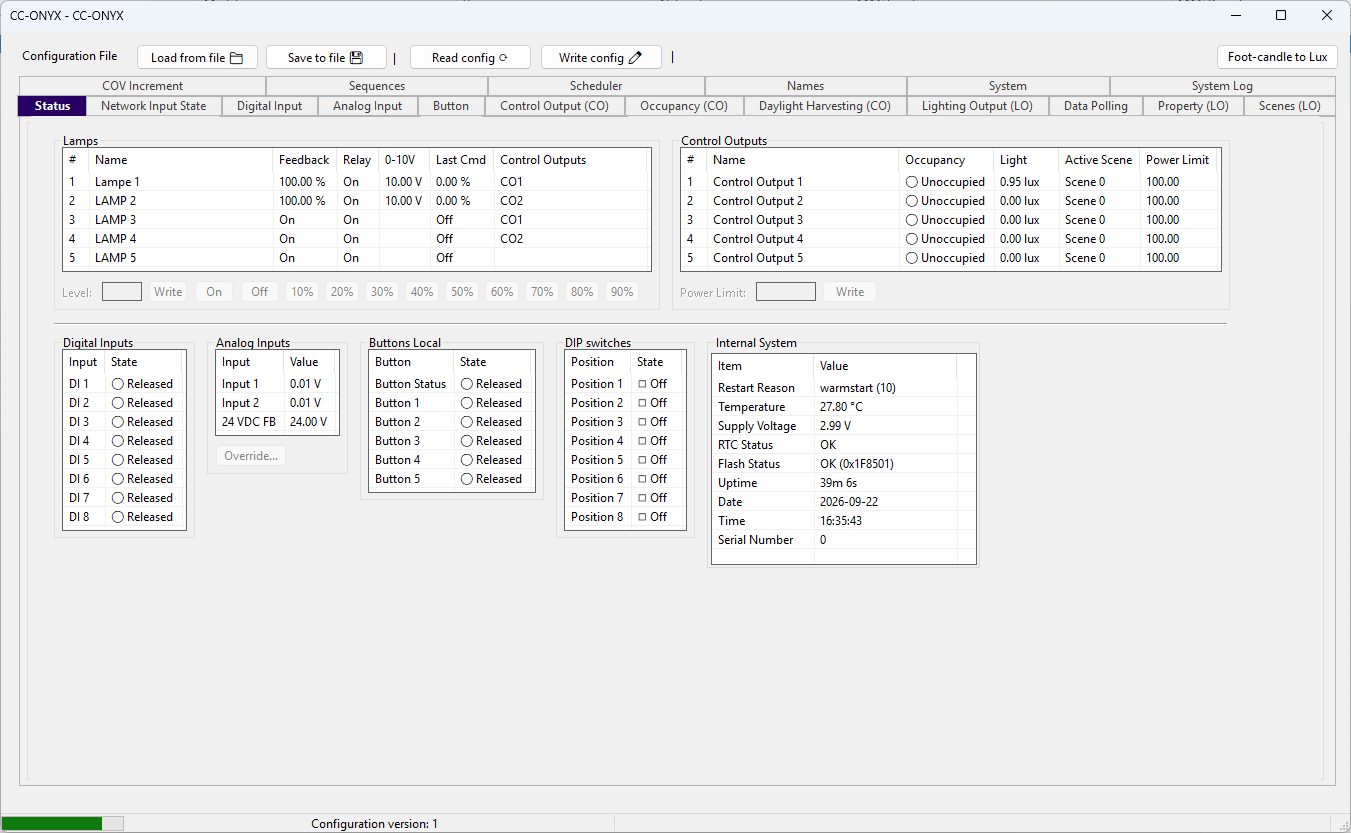Viewport: 1351px width, 833px height.
Task: Click the Feedback column header in Lamps
Action: [x=304, y=160]
